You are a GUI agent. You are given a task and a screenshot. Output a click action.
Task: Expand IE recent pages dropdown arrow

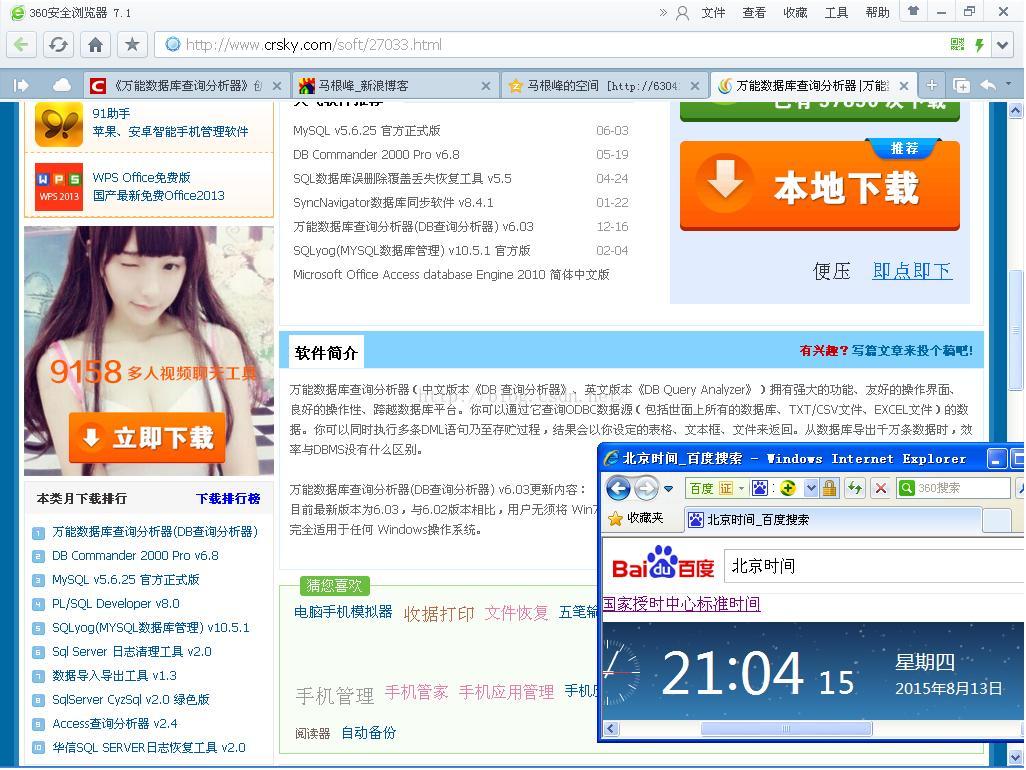668,488
